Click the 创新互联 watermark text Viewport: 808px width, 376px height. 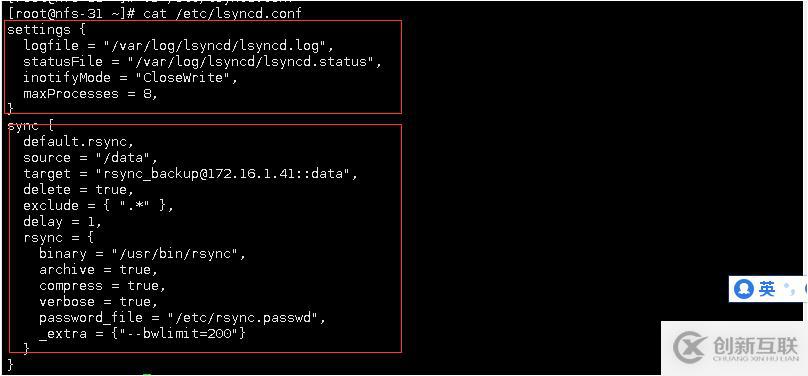(755, 348)
